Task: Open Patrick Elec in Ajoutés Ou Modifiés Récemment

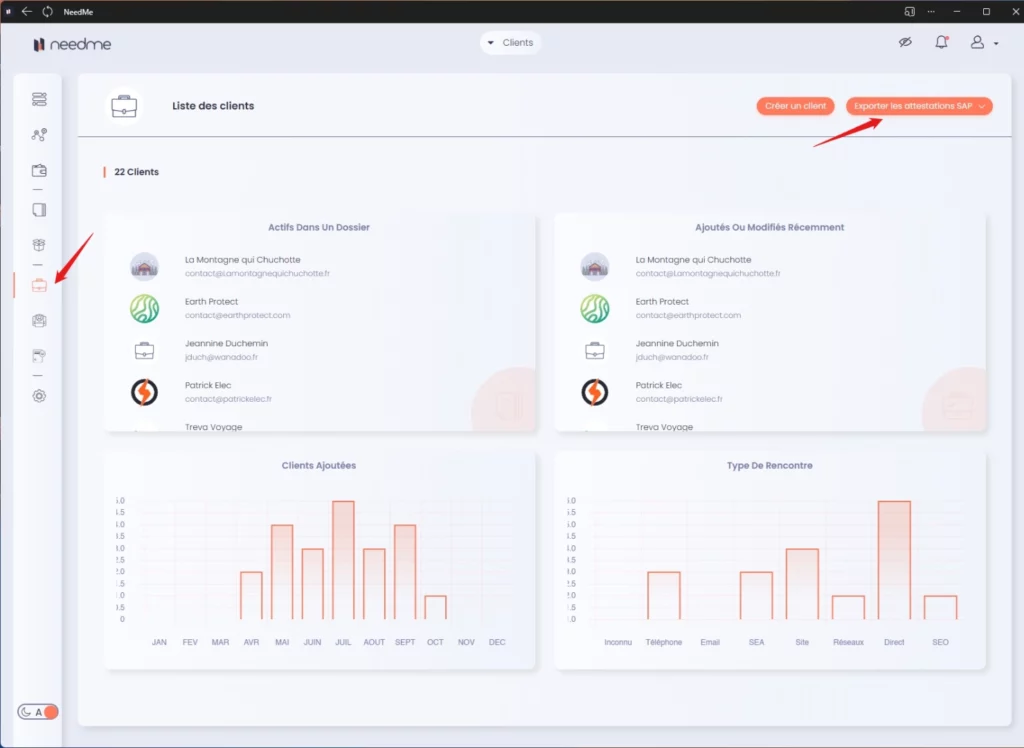Action: [x=658, y=386]
